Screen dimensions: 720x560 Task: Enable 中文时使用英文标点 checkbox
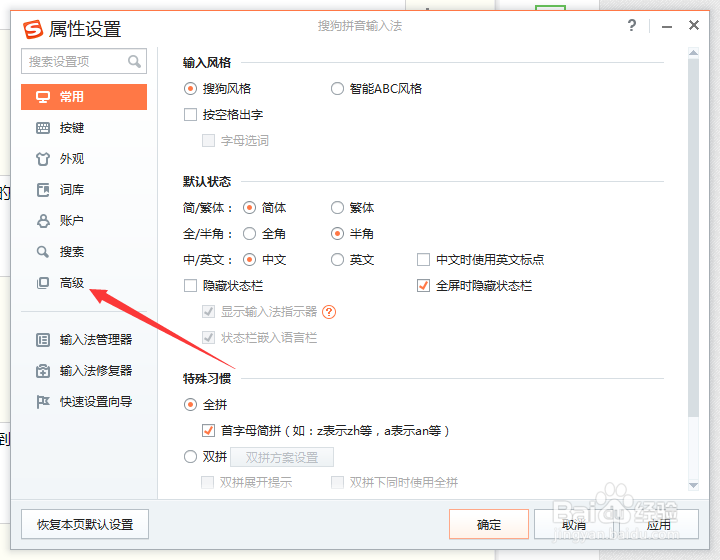[423, 260]
